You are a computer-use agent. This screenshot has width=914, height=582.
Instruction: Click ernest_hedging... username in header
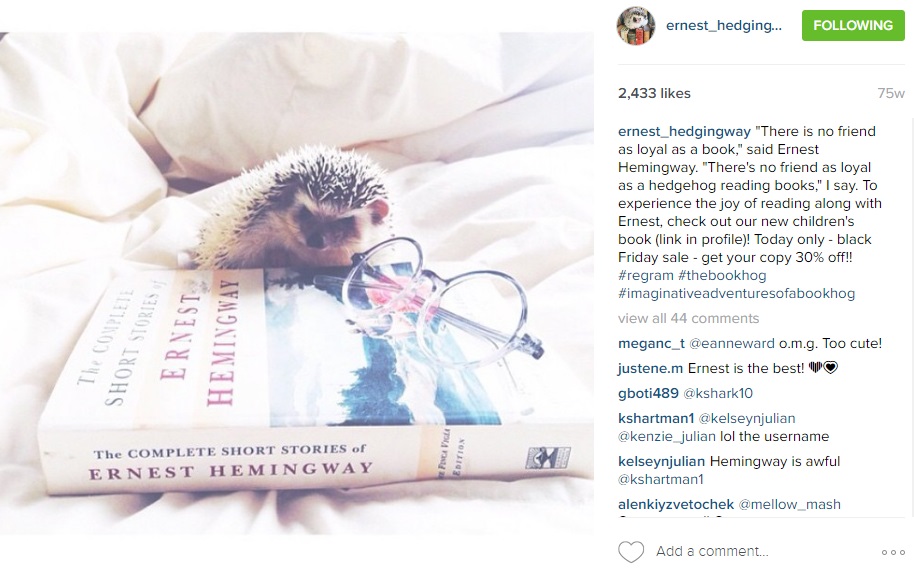(x=723, y=26)
